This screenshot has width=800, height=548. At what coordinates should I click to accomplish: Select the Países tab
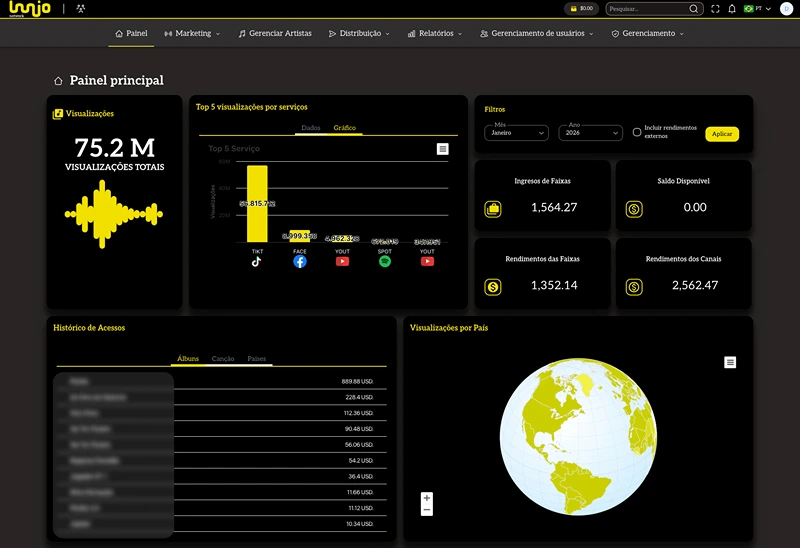257,359
